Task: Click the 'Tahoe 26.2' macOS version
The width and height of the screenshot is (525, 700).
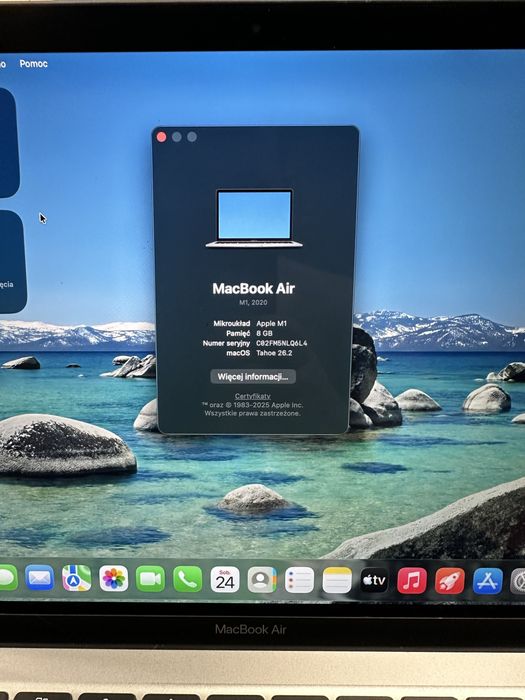Action: click(x=274, y=353)
